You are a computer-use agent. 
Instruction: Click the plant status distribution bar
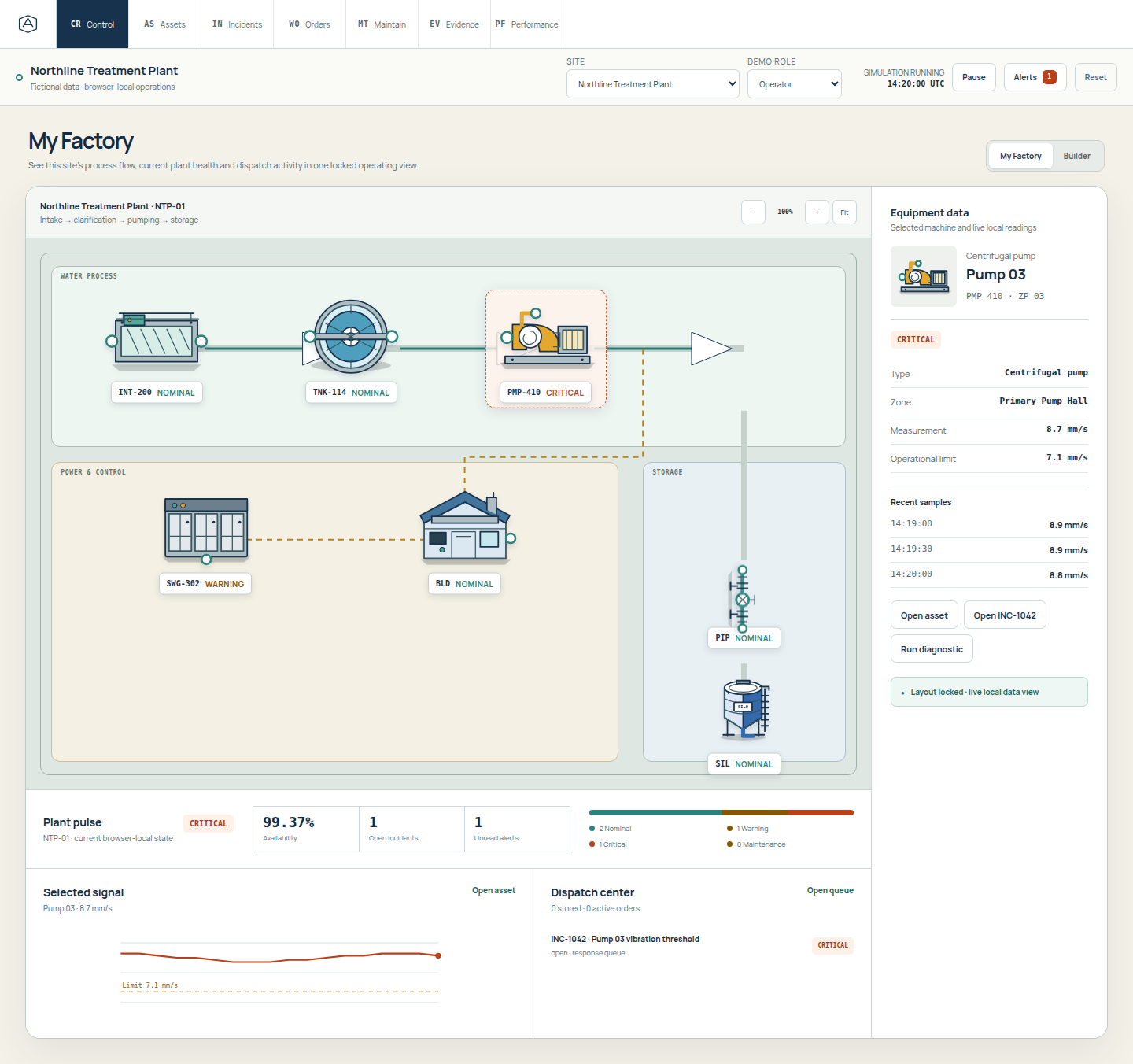(722, 812)
